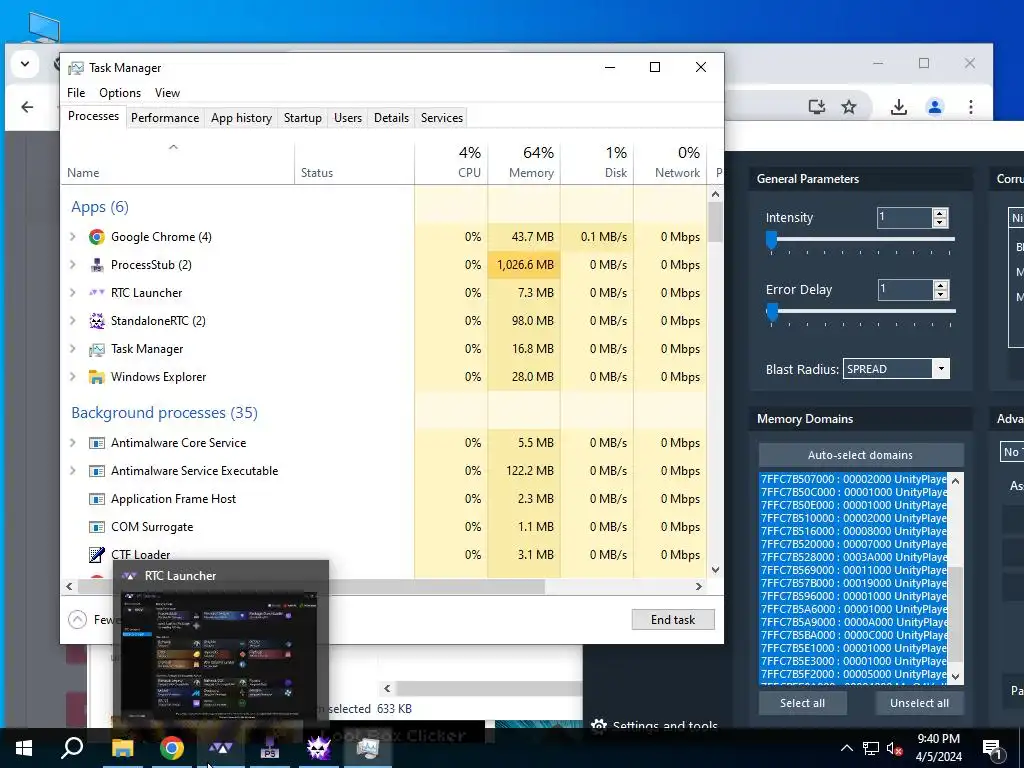Open Chrome's tab search dropdown
The image size is (1024, 768).
click(x=25, y=64)
